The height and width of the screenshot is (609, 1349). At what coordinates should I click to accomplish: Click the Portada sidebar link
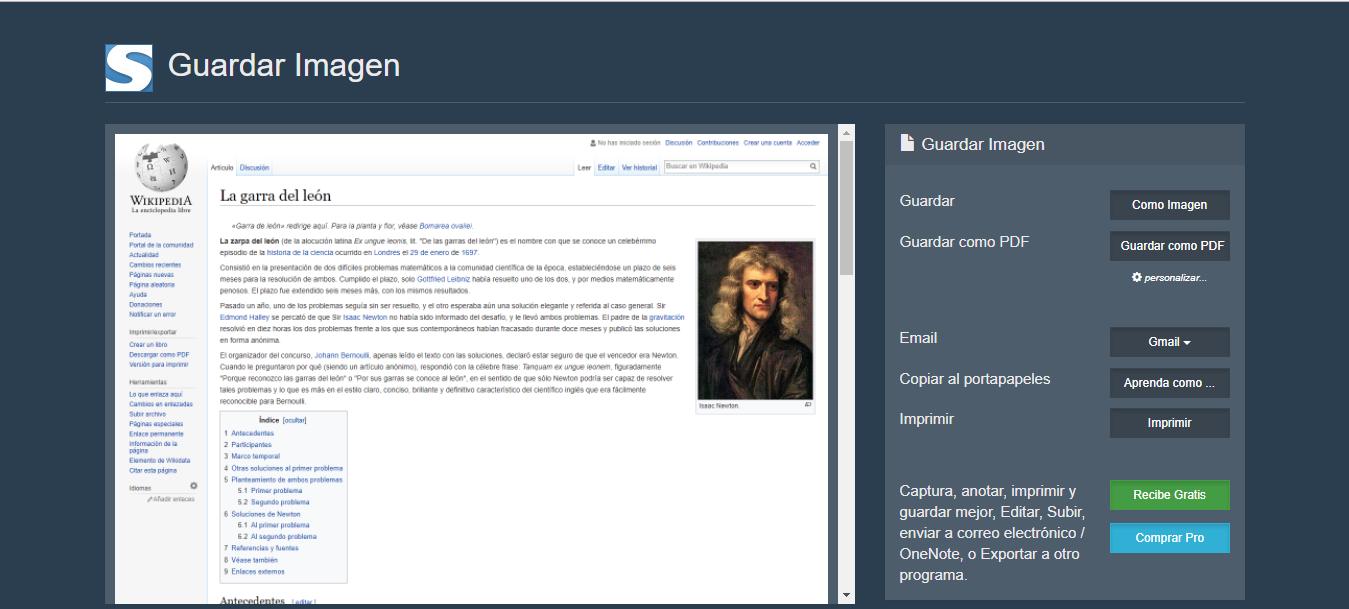coord(140,235)
